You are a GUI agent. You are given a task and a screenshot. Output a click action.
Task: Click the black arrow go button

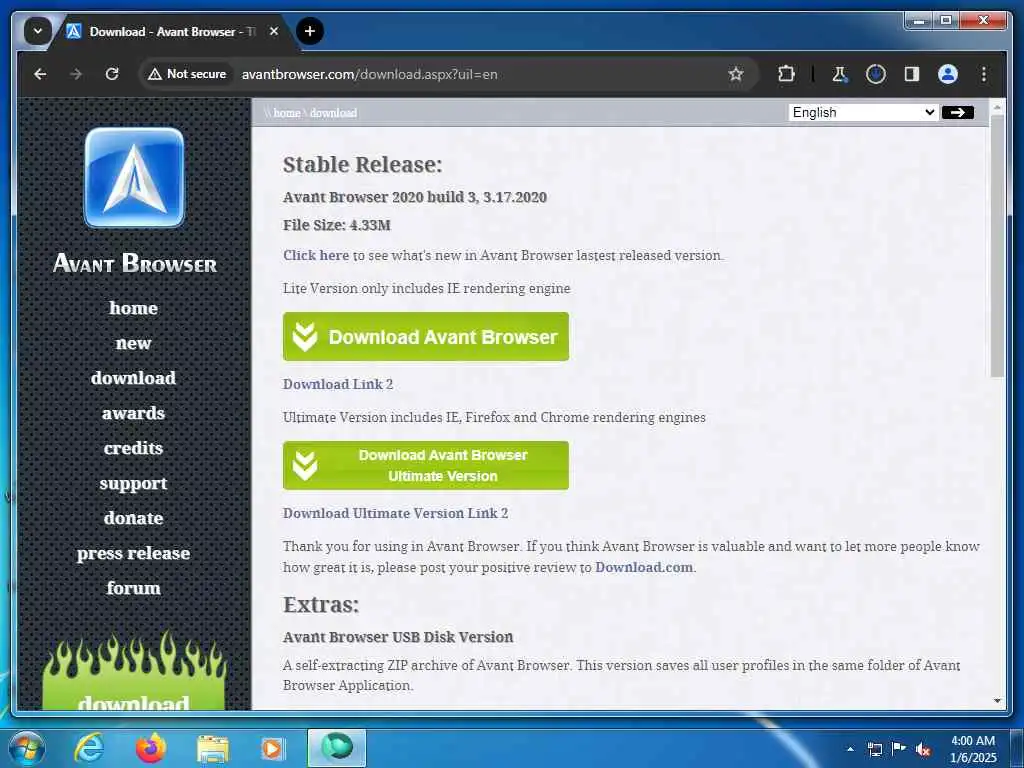coord(957,112)
